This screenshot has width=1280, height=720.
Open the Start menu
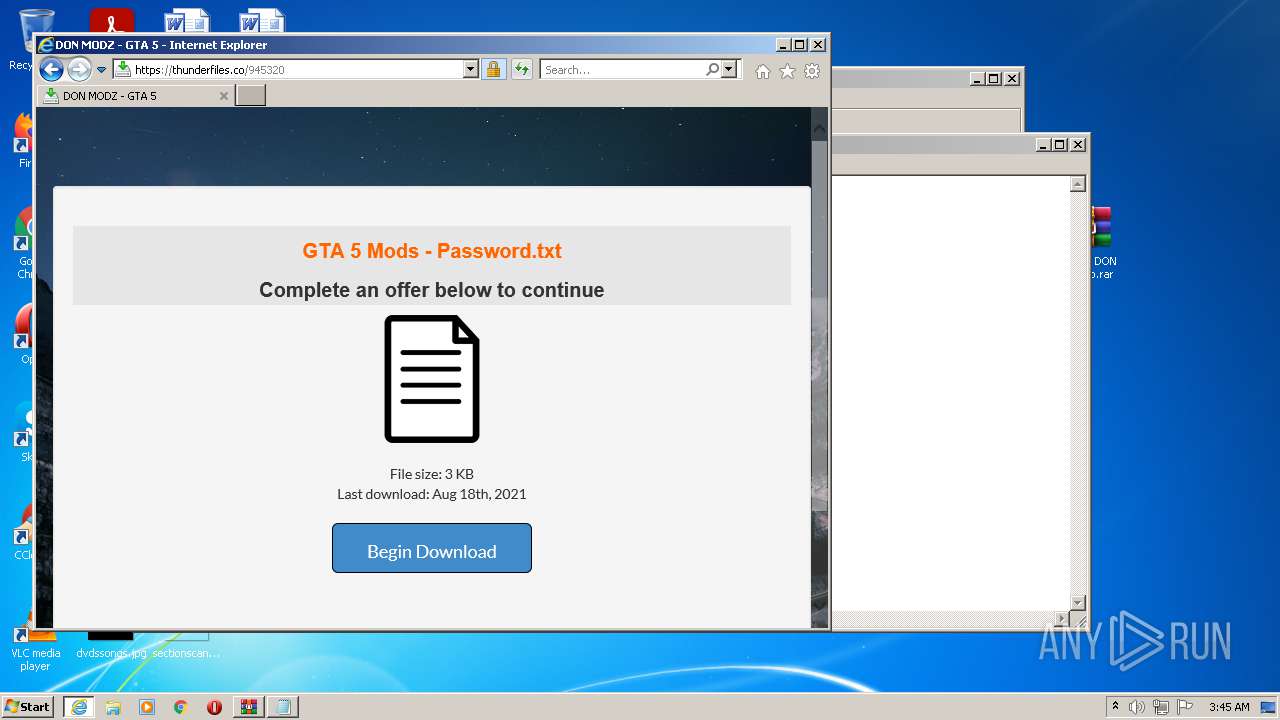coord(28,707)
